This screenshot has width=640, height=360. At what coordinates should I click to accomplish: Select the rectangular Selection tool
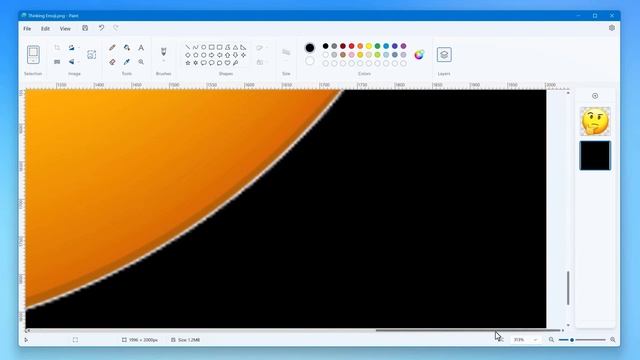33,52
